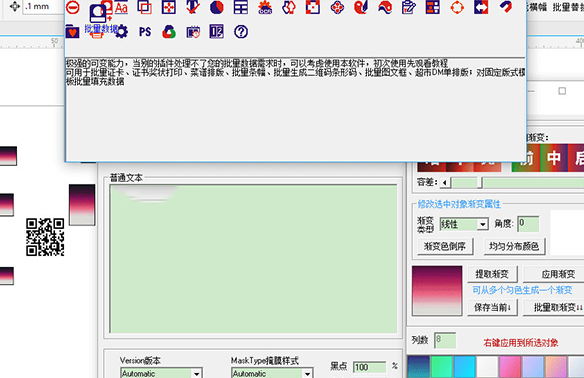Click the 角度 angle input field
Viewport: 584px width, 378px height.
coord(528,224)
